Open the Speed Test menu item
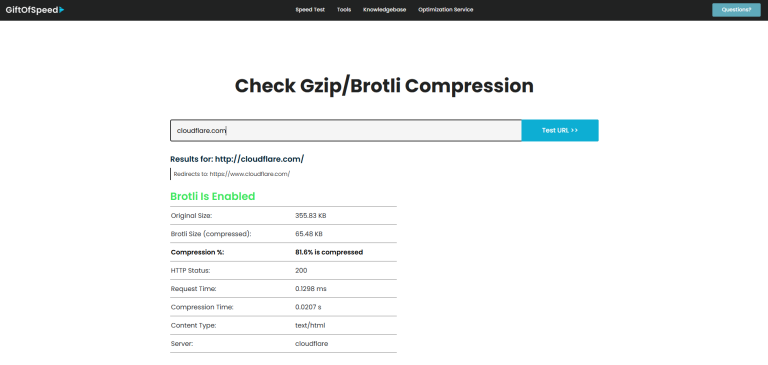This screenshot has height=365, width=768. 310,10
